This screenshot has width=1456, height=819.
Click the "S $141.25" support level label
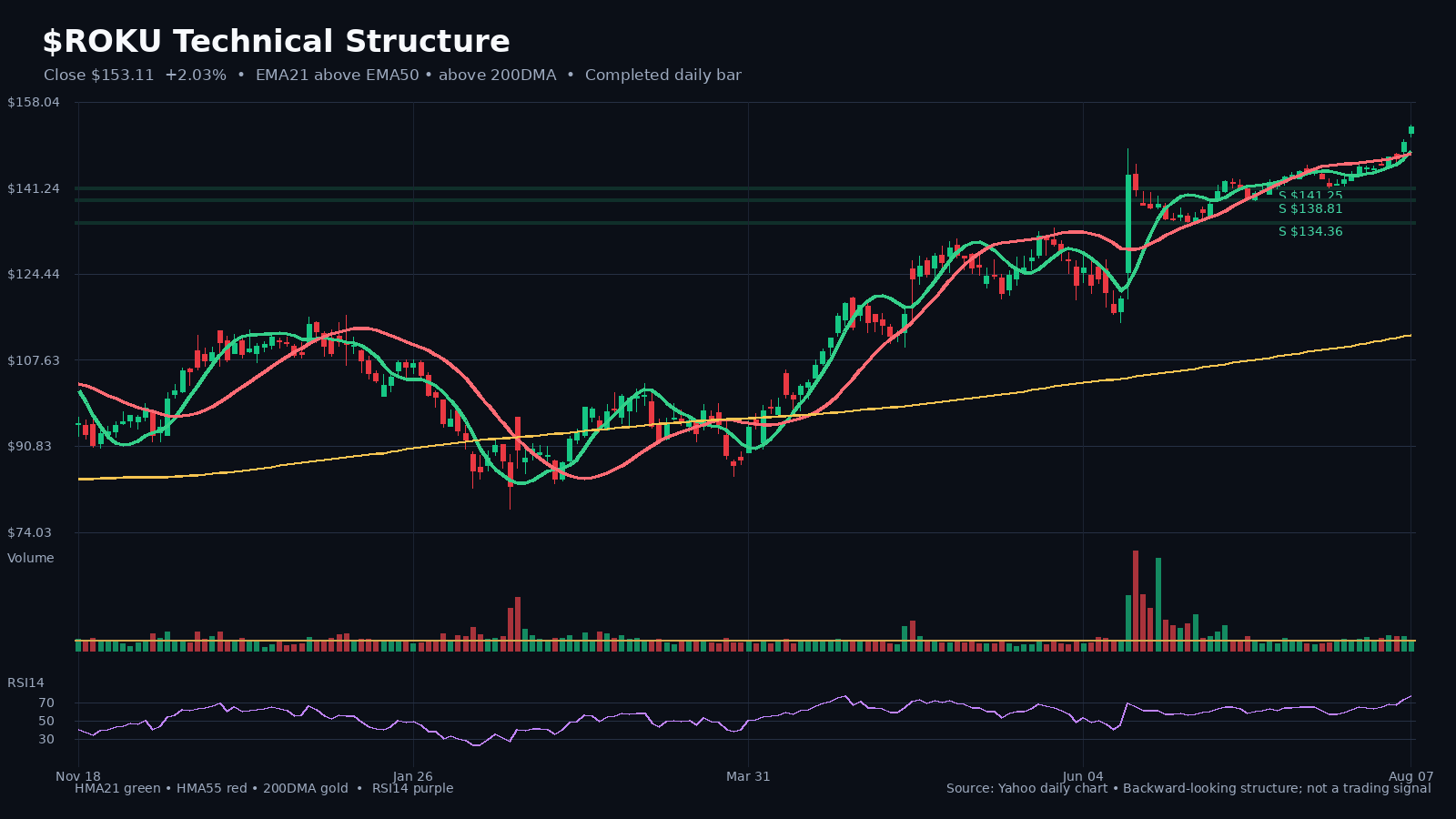[1310, 196]
